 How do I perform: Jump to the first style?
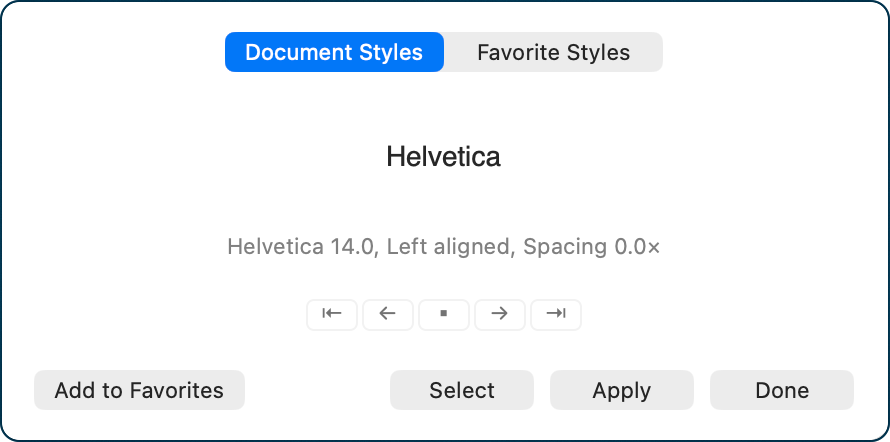click(x=332, y=314)
